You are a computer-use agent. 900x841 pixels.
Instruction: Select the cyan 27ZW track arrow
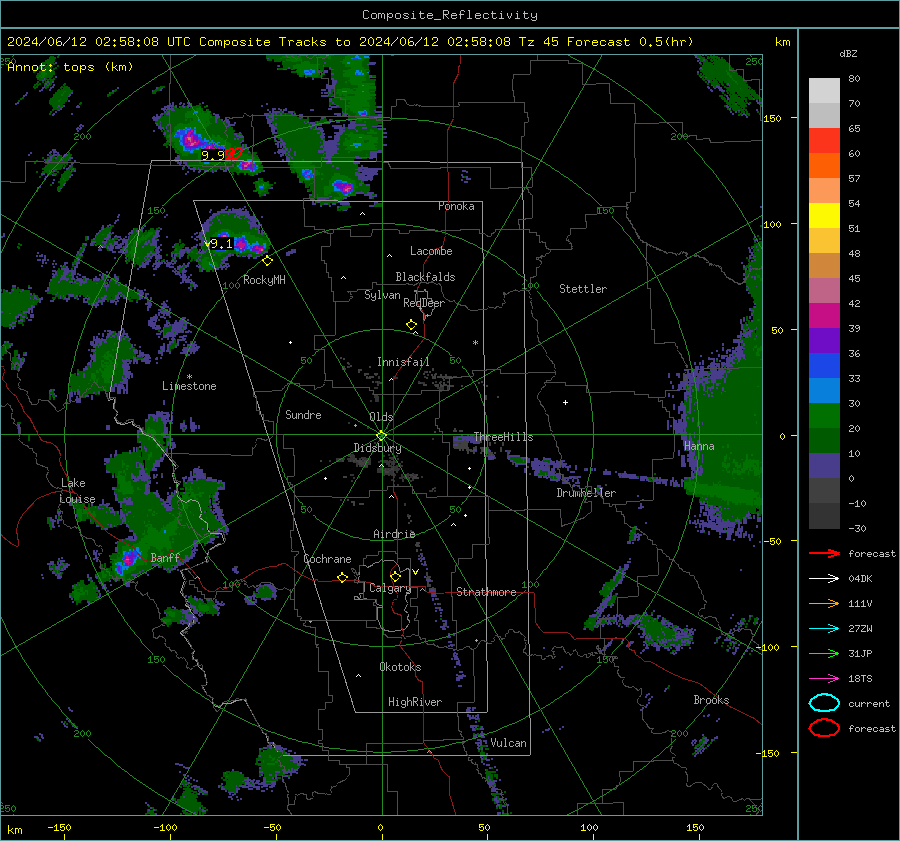point(824,629)
